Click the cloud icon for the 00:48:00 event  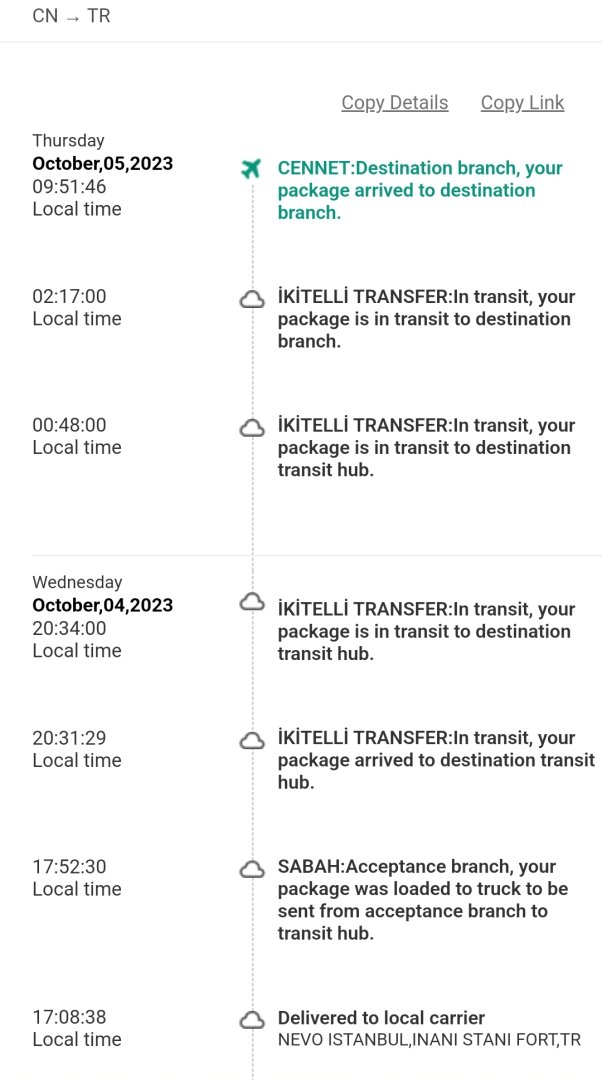click(252, 428)
